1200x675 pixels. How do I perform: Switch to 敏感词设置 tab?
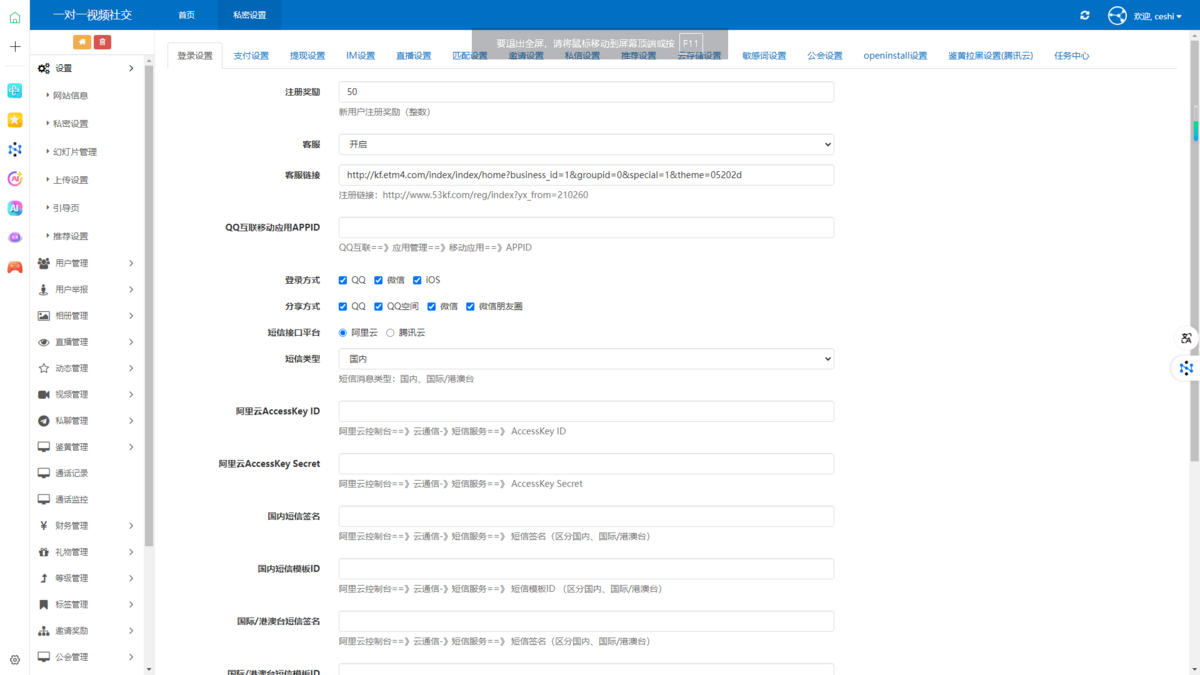(764, 56)
